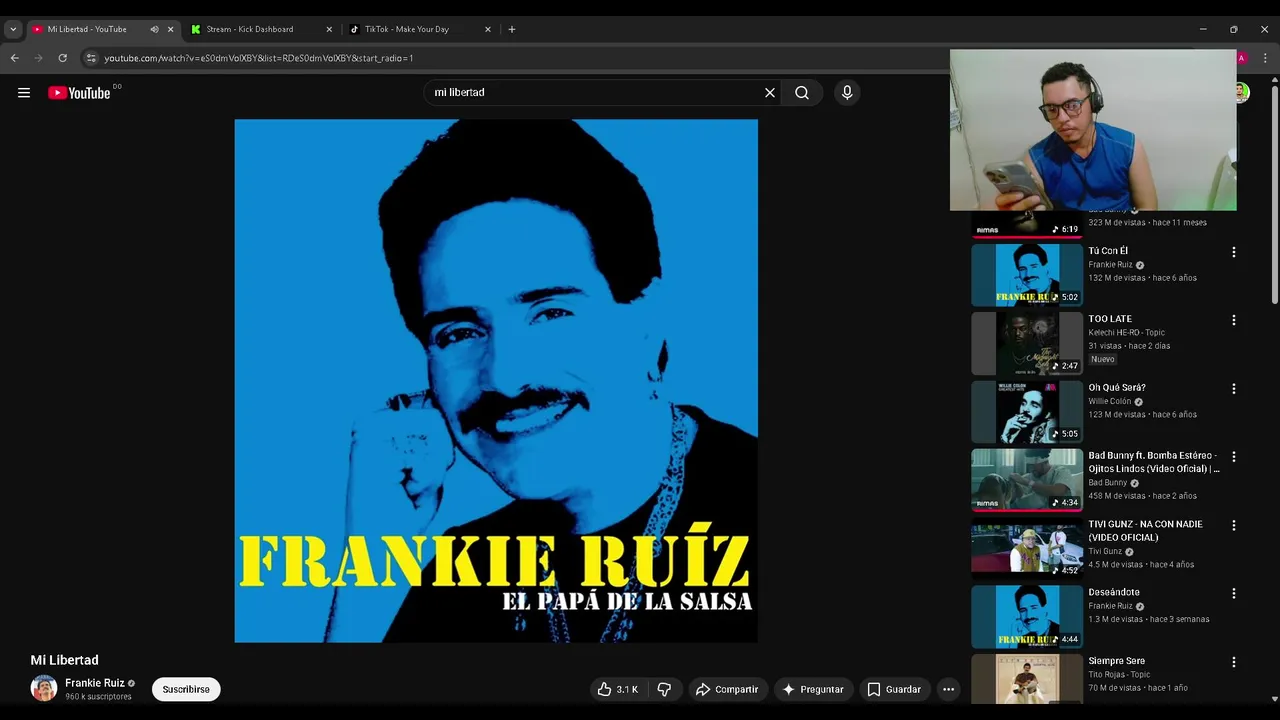
Task: Open the Frankie Ruiz channel name link
Action: (95, 683)
